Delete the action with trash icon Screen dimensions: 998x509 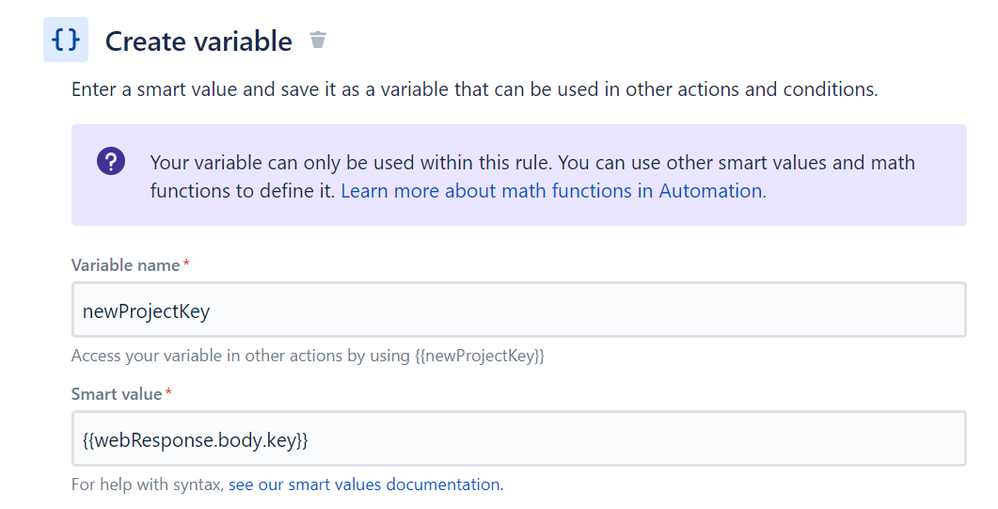click(318, 40)
